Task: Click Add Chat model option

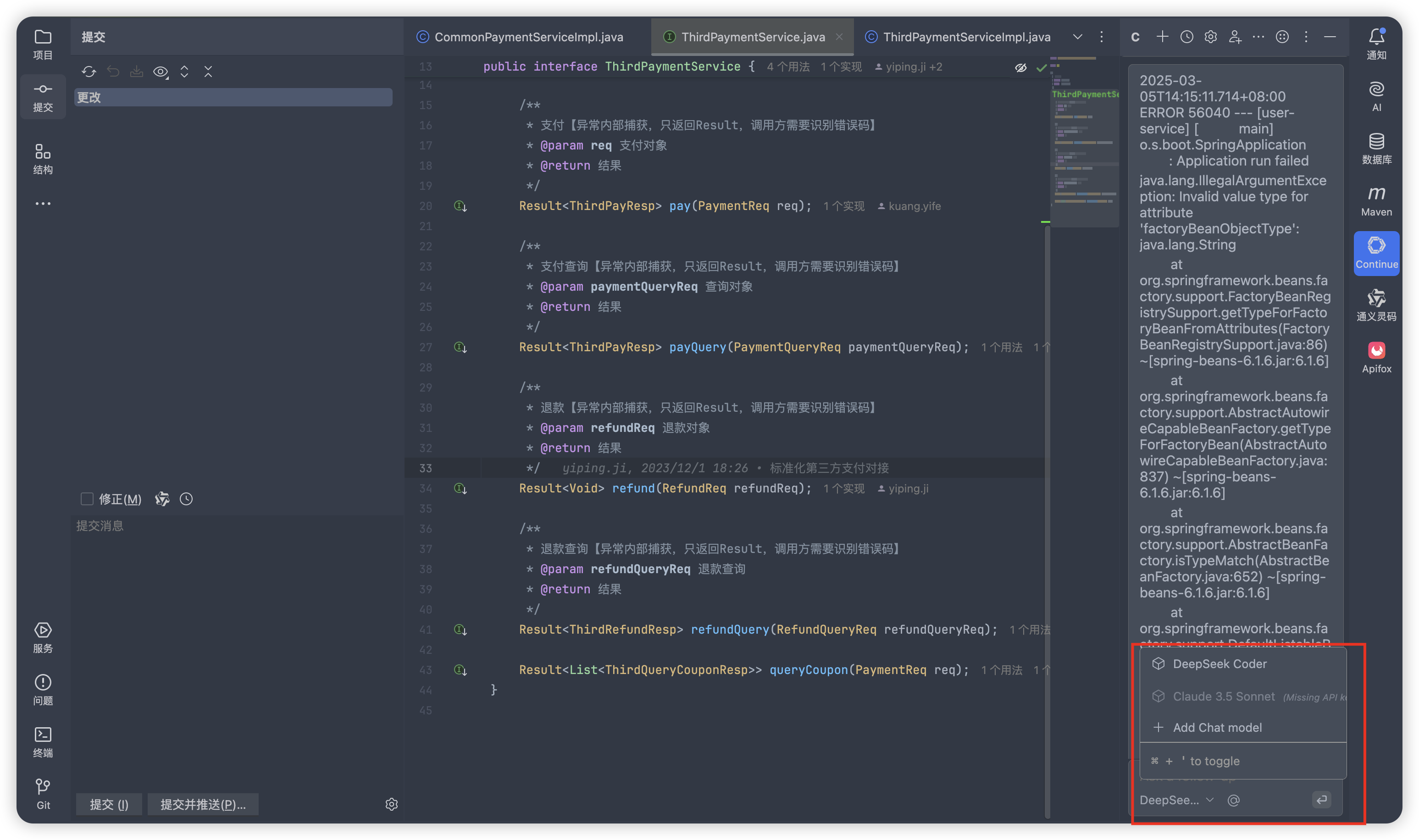Action: pyautogui.click(x=1217, y=727)
